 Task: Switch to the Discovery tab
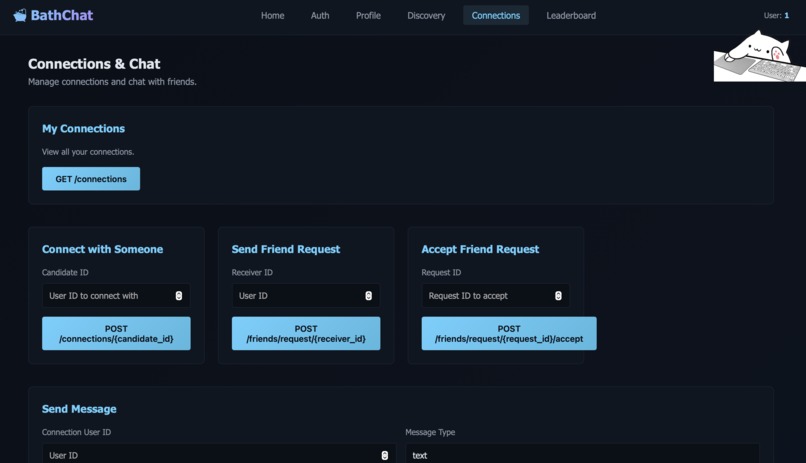[426, 15]
